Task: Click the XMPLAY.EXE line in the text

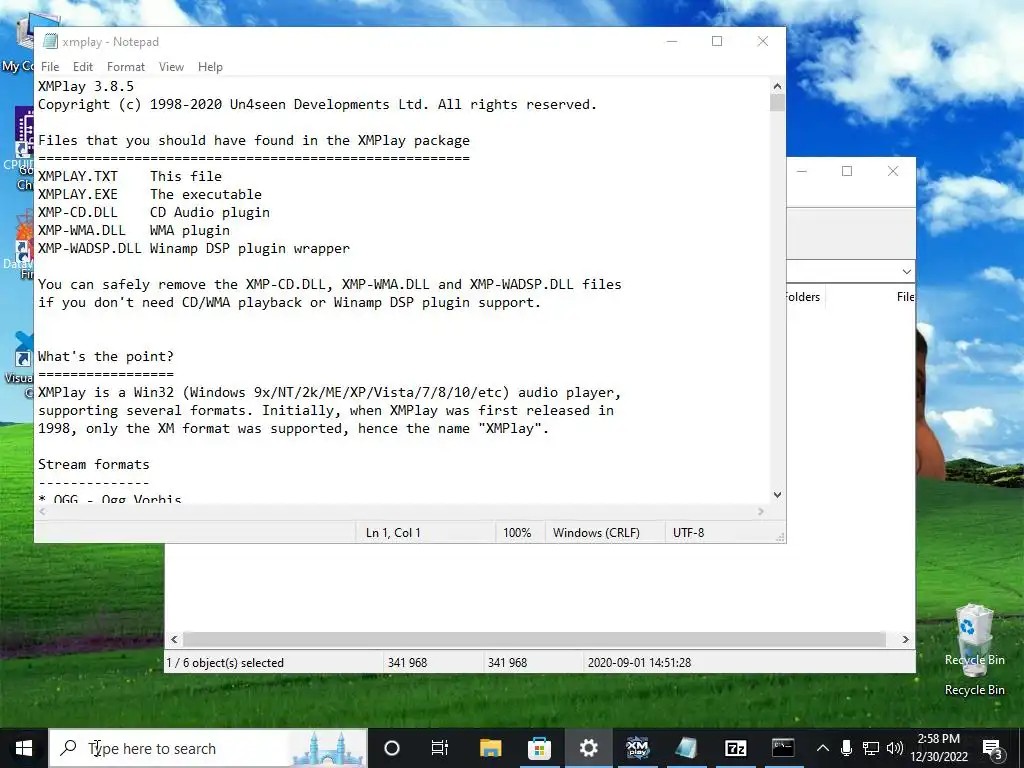Action: click(x=150, y=195)
